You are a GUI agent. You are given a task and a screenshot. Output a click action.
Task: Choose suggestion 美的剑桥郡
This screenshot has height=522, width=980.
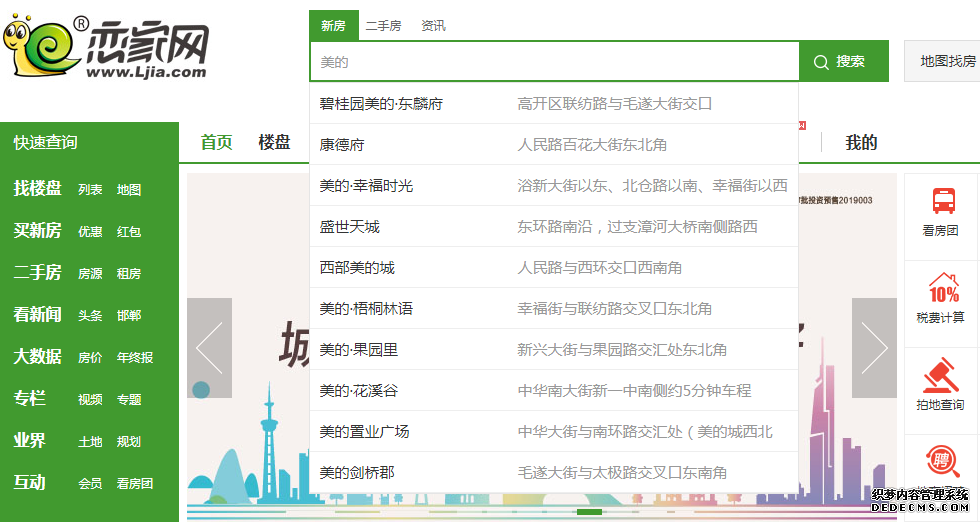(554, 473)
